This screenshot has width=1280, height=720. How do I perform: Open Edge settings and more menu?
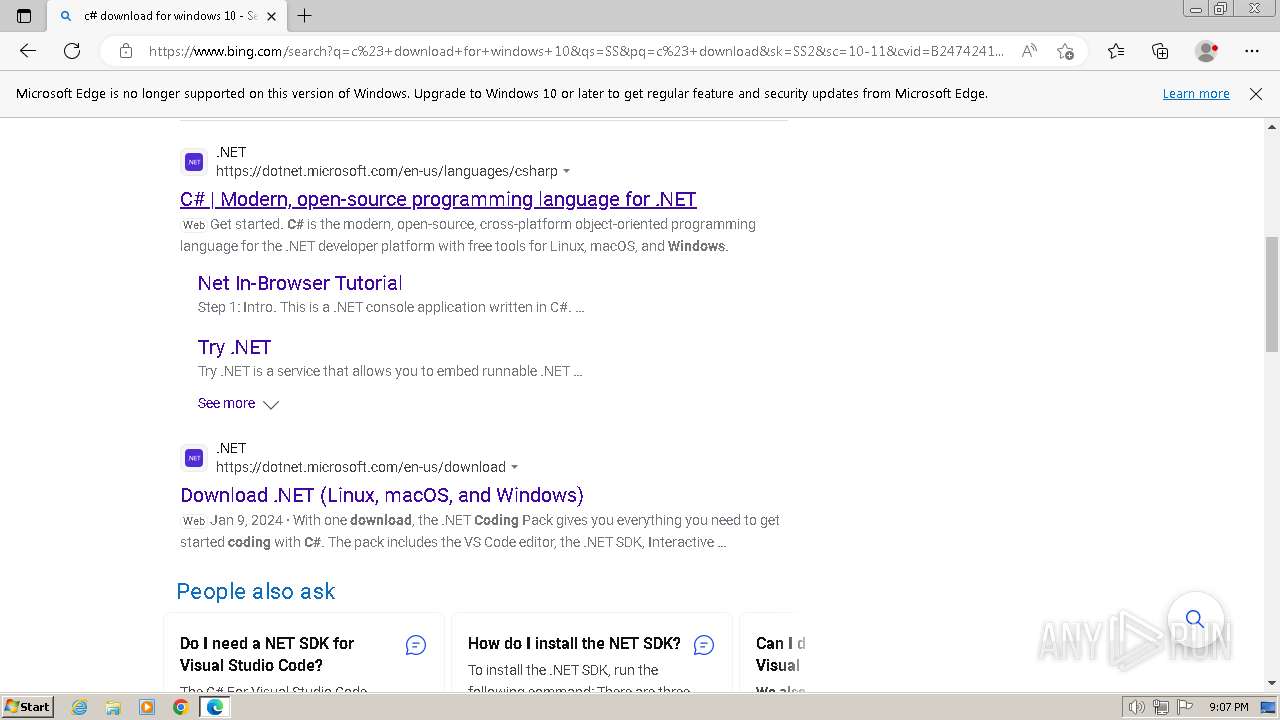point(1252,51)
